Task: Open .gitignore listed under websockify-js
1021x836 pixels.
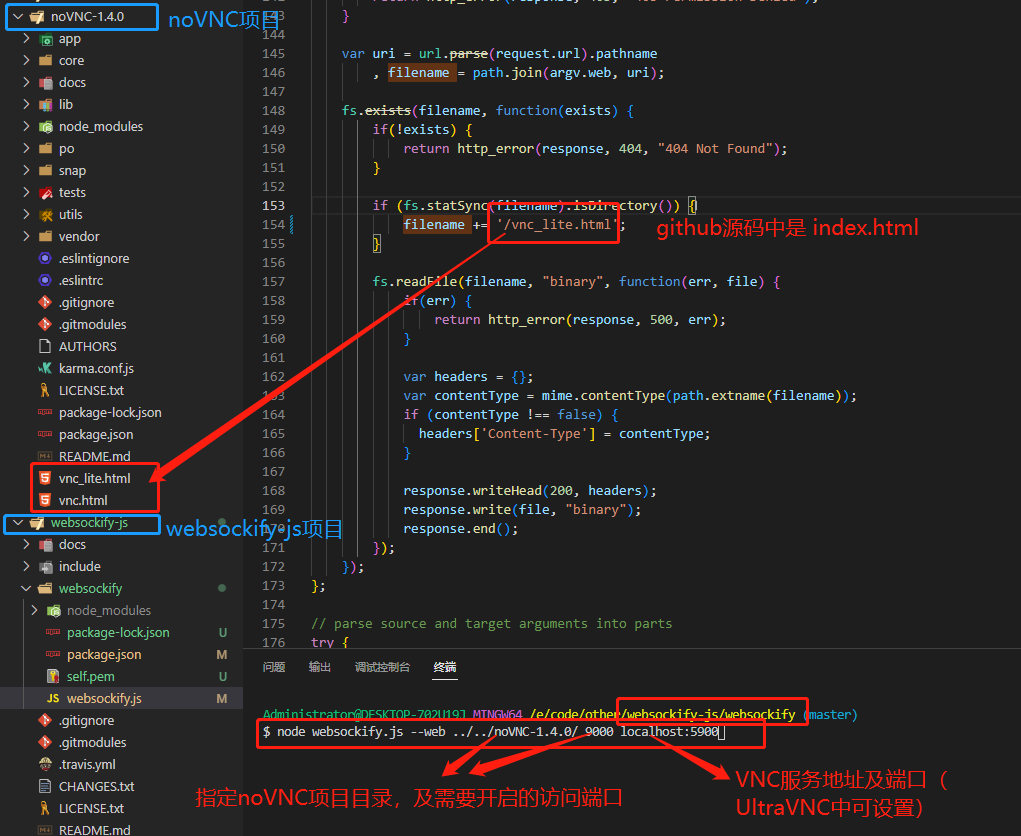Action: (x=87, y=721)
